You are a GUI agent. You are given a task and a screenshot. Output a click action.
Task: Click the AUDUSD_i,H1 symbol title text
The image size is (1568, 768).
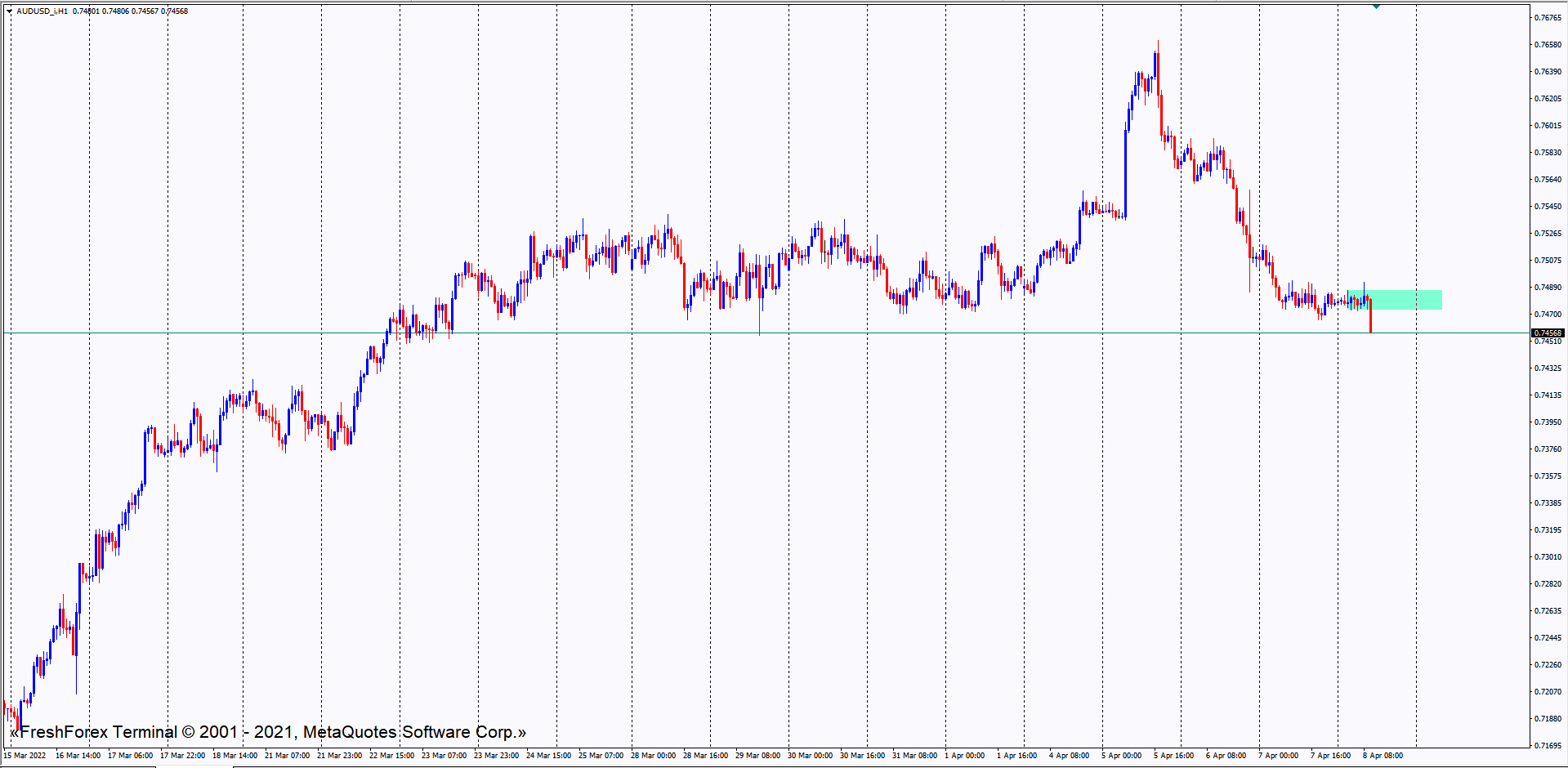tap(42, 11)
